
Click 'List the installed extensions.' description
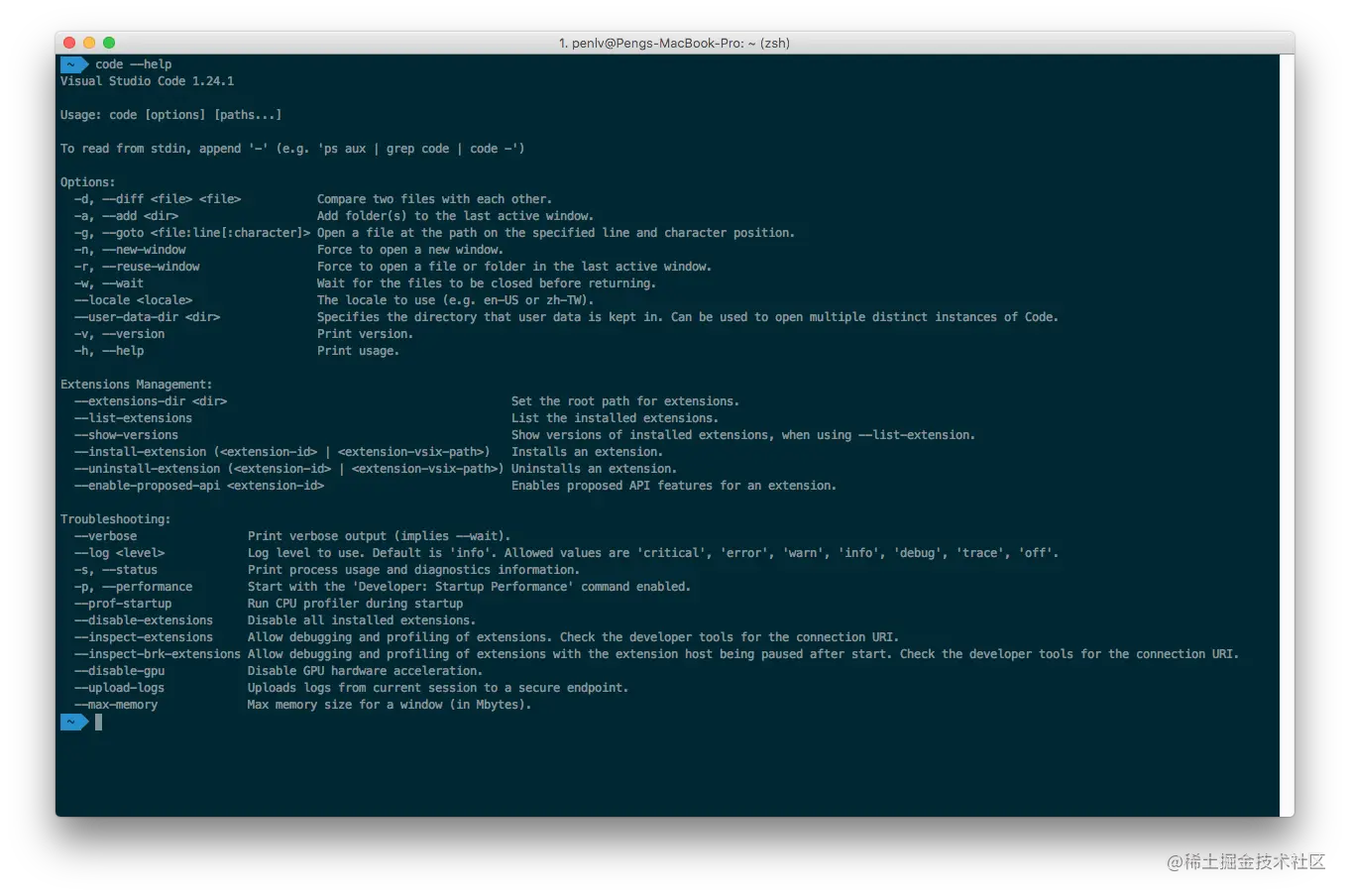616,418
